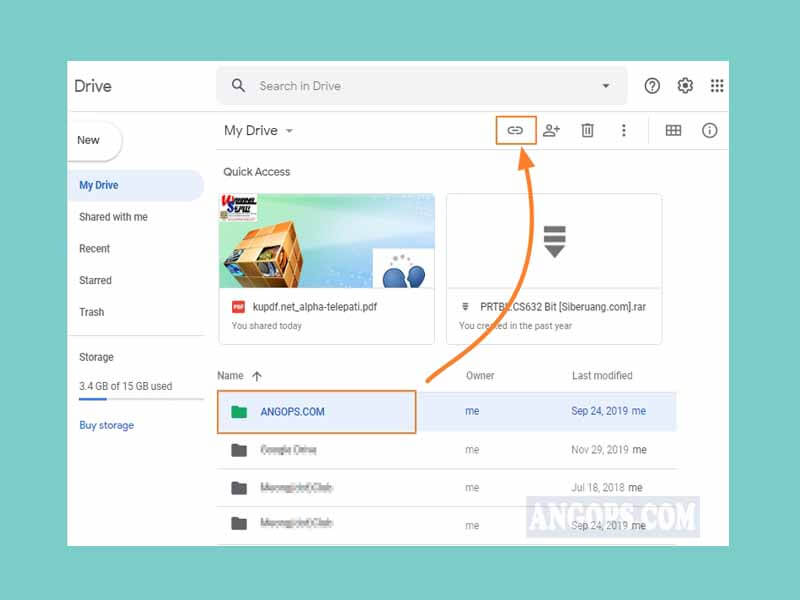Image resolution: width=800 pixels, height=600 pixels.
Task: Click the Jul 18, 2018 modified date
Action: coord(597,487)
